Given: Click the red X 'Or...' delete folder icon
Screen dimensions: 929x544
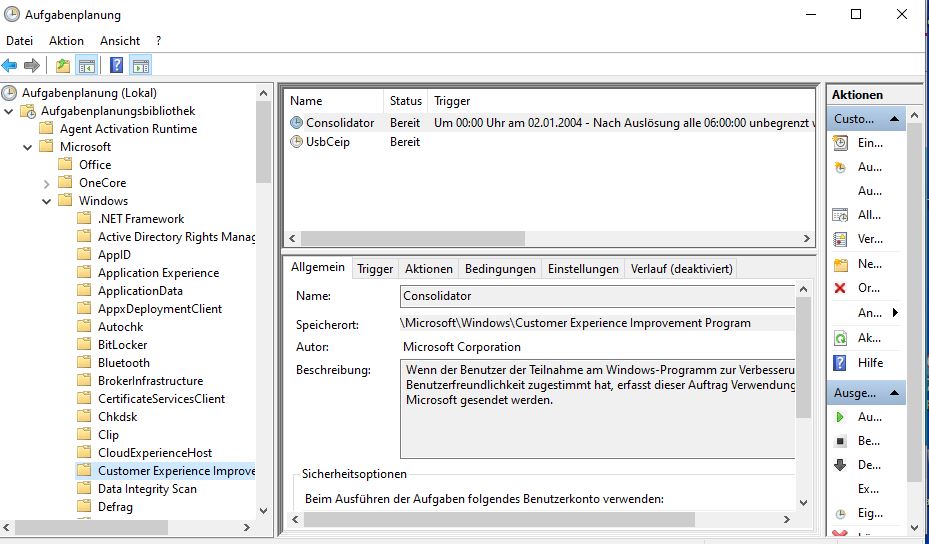Looking at the screenshot, I should click(x=840, y=288).
